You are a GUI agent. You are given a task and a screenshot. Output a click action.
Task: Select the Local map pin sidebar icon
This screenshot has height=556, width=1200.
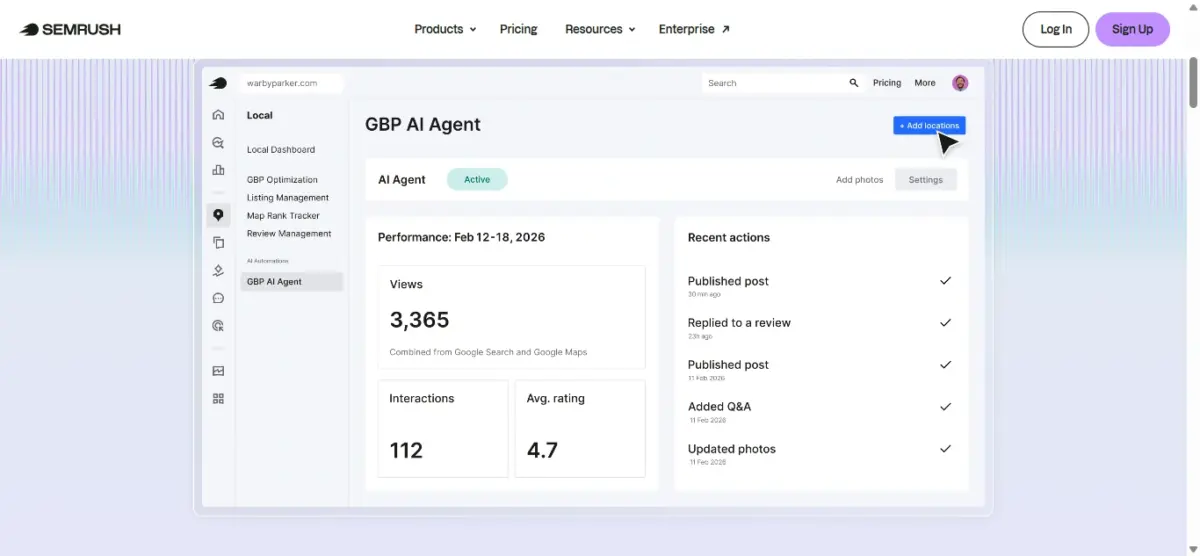[x=218, y=215]
